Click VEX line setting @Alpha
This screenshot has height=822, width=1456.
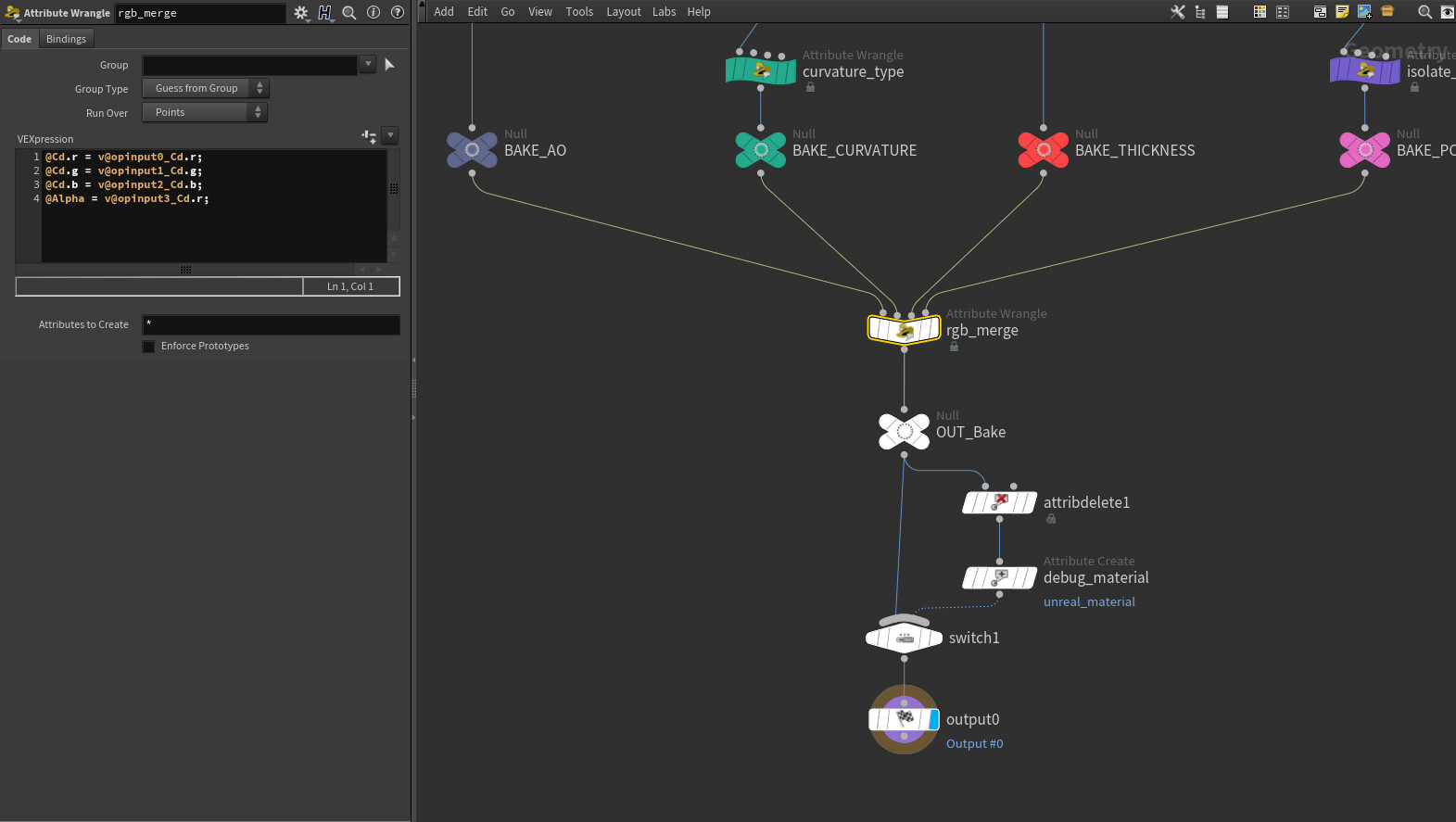(127, 198)
